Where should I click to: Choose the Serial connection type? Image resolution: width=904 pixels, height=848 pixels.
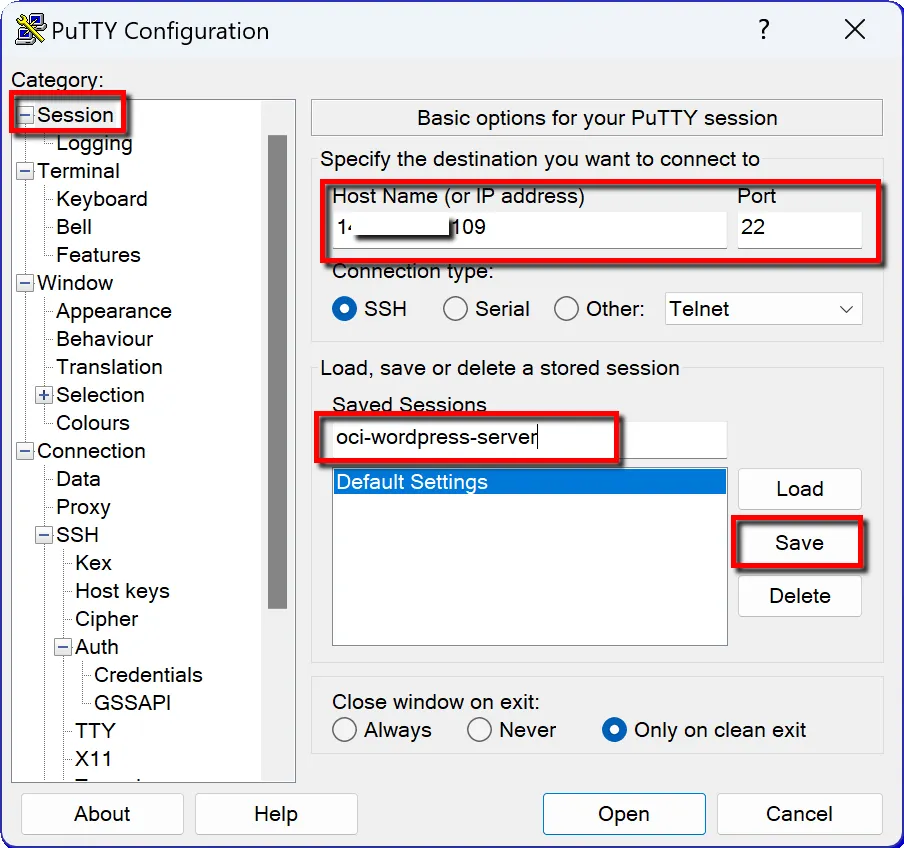pyautogui.click(x=456, y=309)
